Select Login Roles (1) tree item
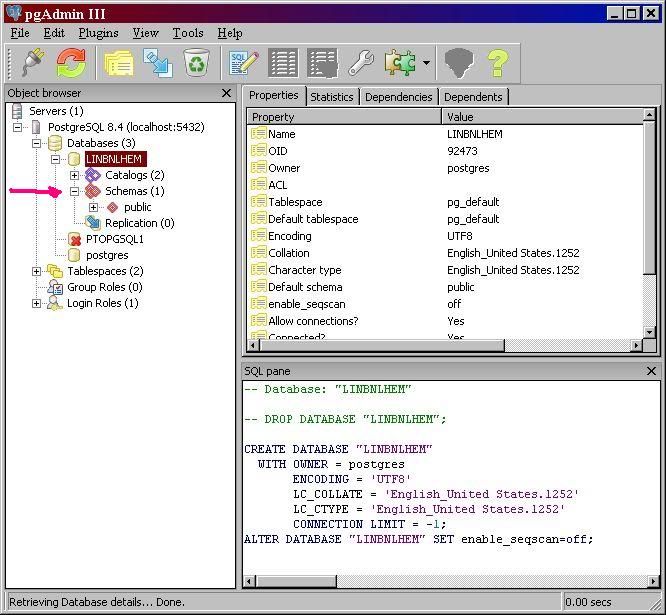This screenshot has height=615, width=666. coord(103,303)
